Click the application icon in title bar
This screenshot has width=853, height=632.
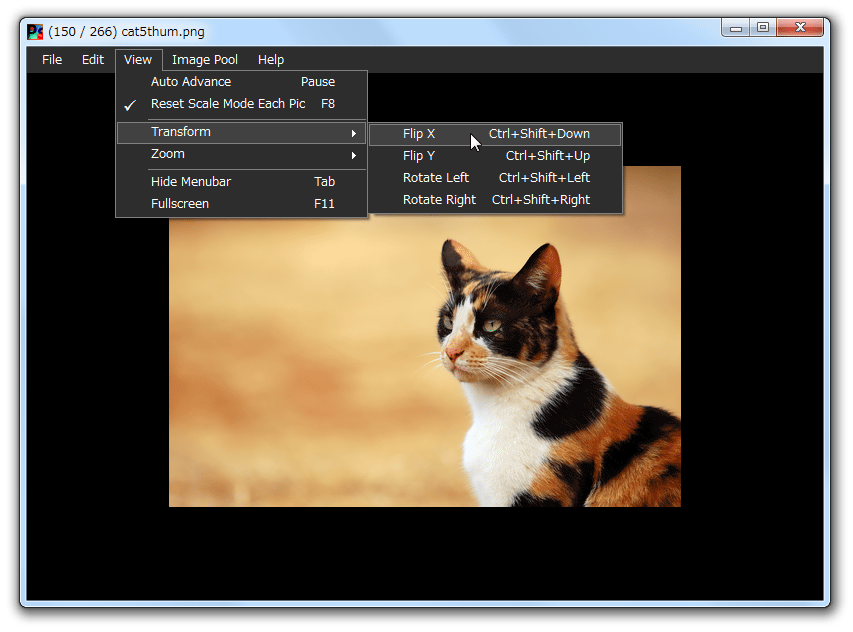(x=35, y=32)
